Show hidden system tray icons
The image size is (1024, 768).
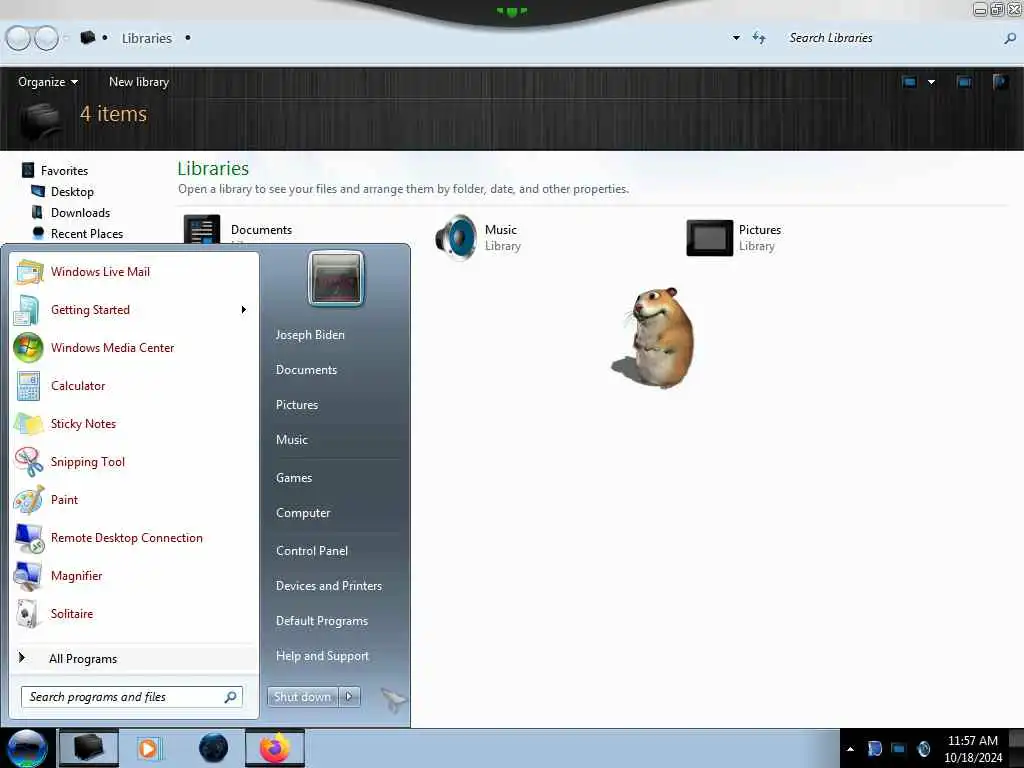coord(850,749)
